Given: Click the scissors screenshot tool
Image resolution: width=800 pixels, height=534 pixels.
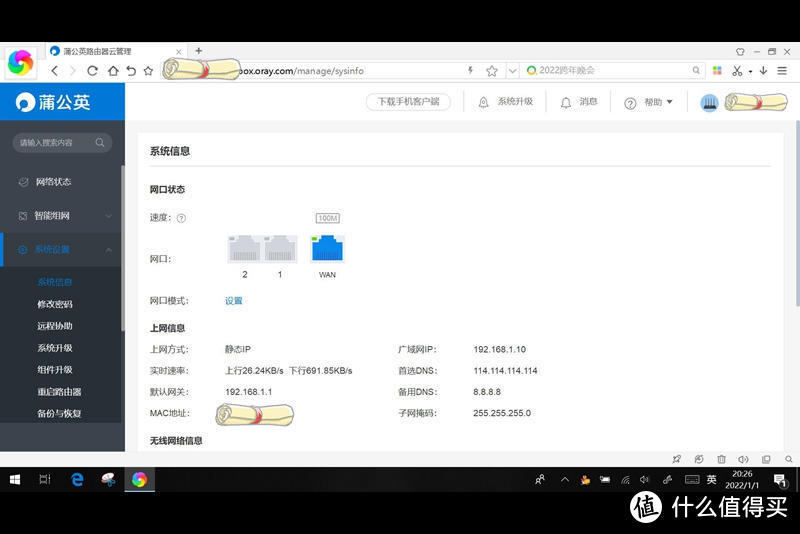Looking at the screenshot, I should click(x=737, y=71).
